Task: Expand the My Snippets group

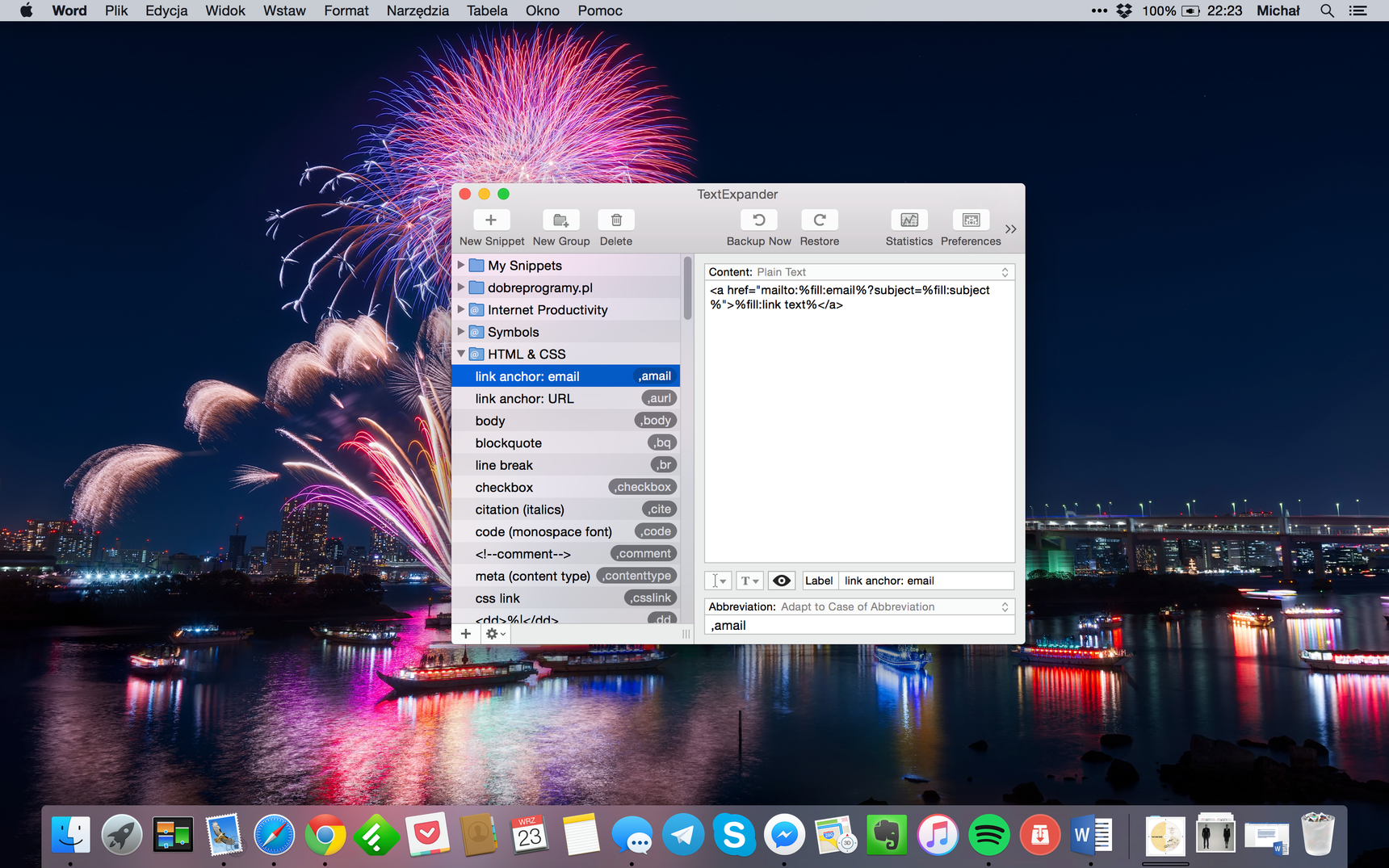Action: (461, 265)
